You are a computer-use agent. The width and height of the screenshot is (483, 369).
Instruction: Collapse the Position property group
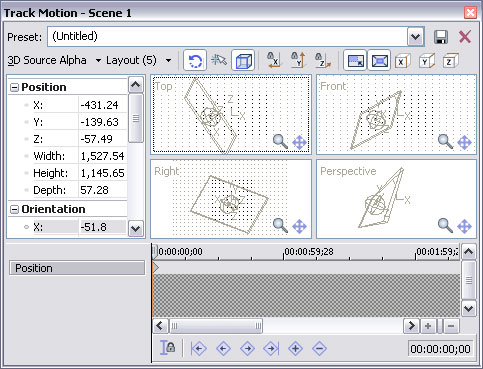(x=14, y=88)
